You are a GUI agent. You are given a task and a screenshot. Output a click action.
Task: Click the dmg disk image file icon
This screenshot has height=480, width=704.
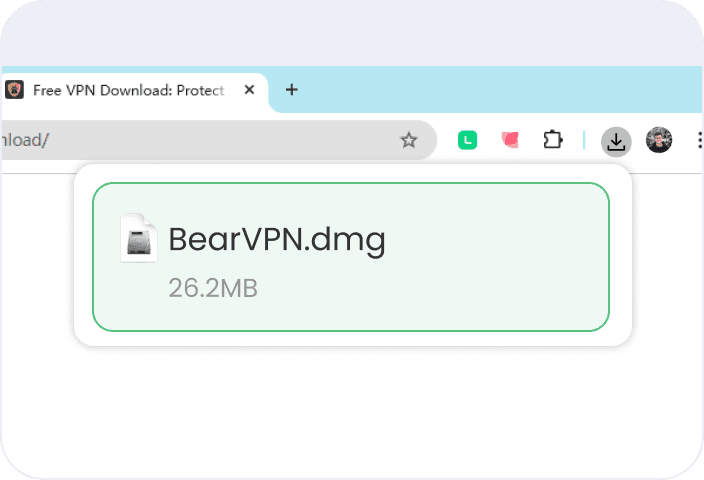tap(138, 239)
